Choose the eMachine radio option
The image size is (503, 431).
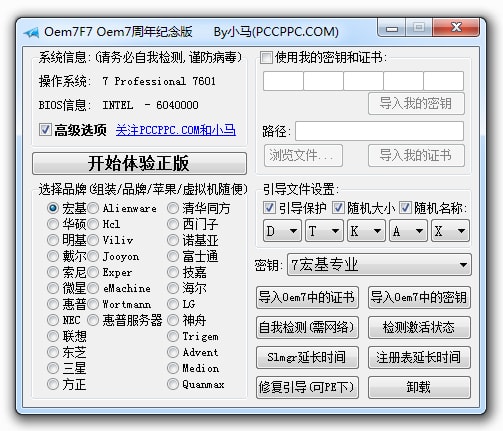[x=93, y=288]
